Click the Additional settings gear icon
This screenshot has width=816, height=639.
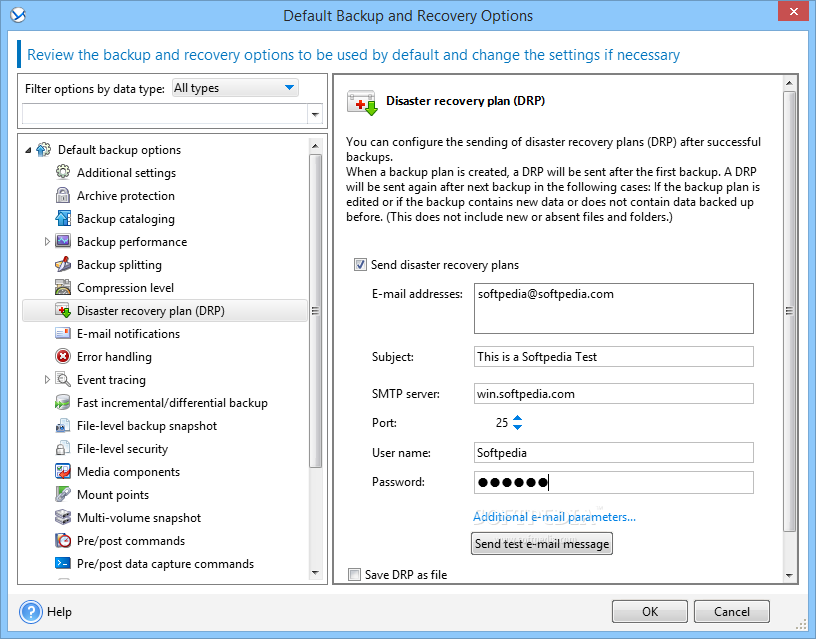tap(63, 172)
